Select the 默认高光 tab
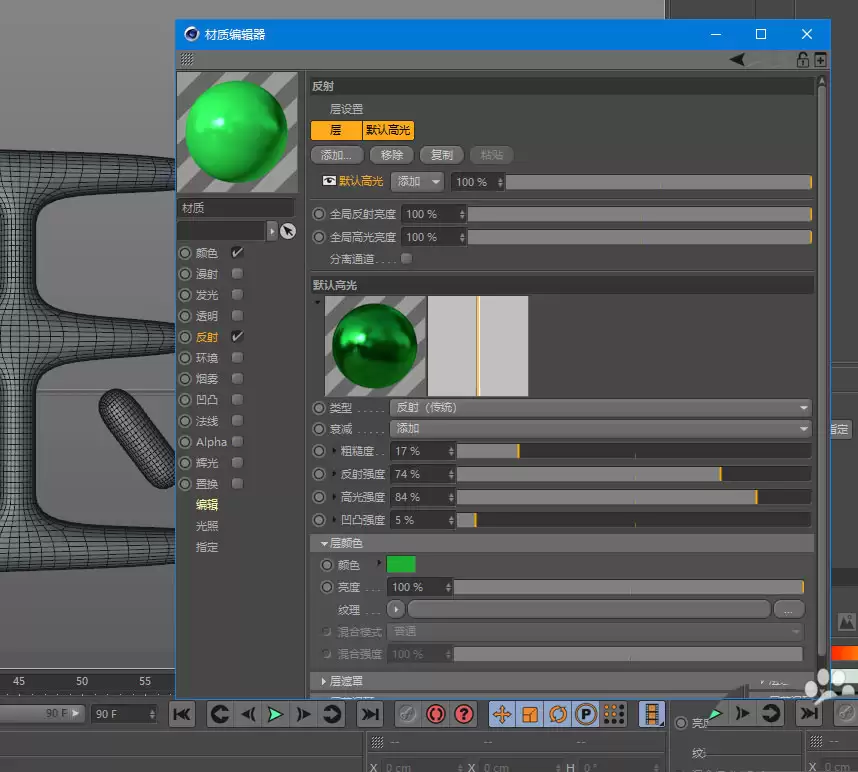 387,130
